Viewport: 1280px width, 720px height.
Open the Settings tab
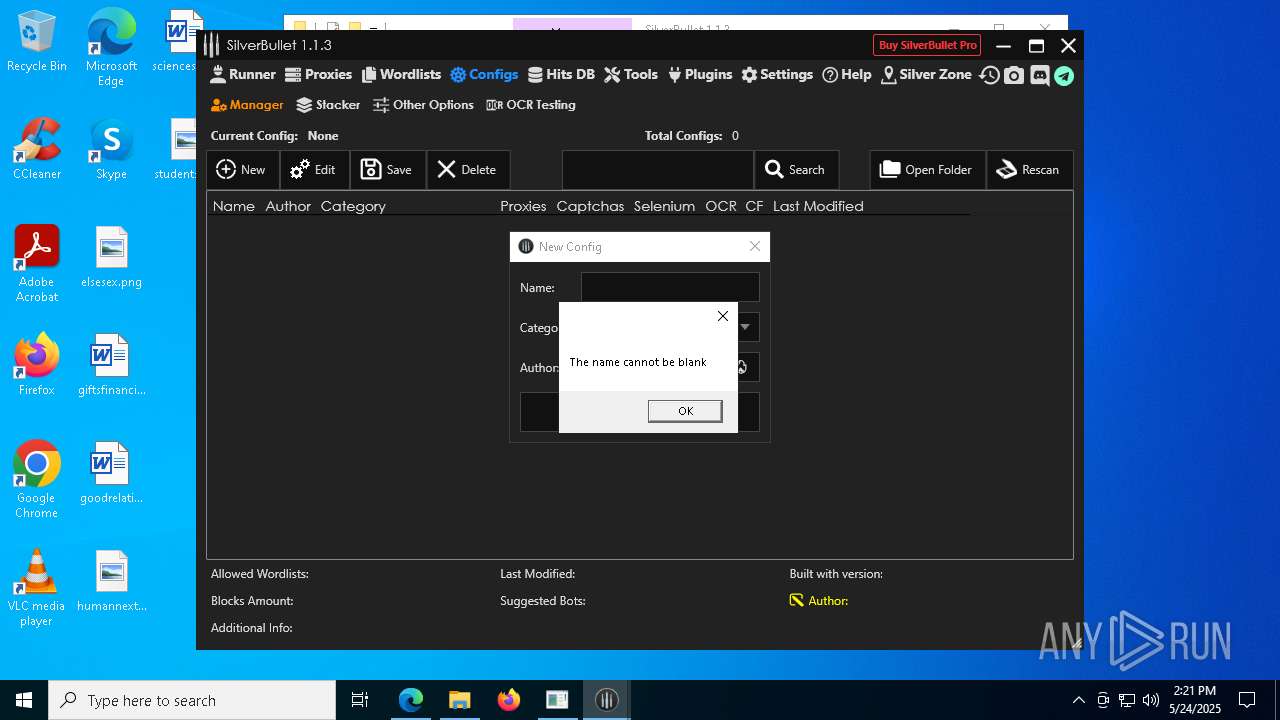click(x=777, y=74)
